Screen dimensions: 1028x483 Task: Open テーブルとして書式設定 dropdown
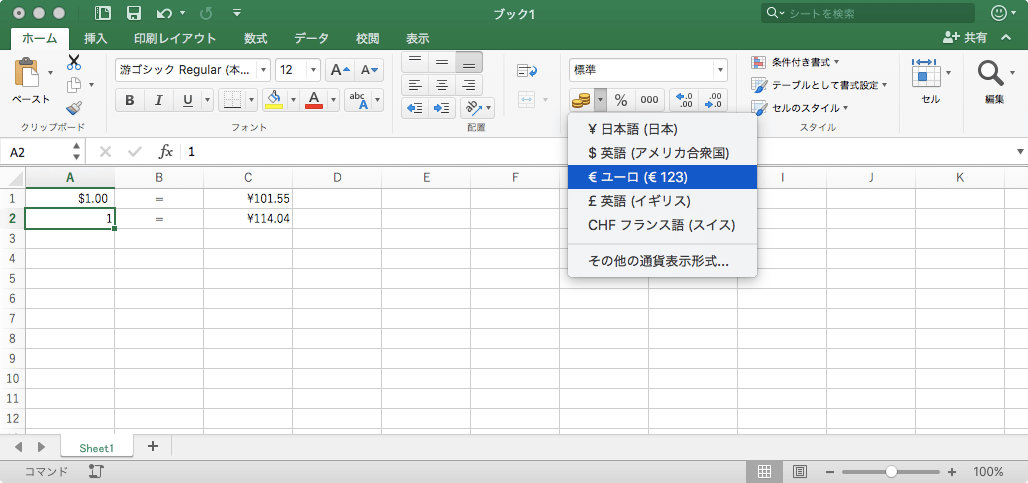pyautogui.click(x=820, y=85)
